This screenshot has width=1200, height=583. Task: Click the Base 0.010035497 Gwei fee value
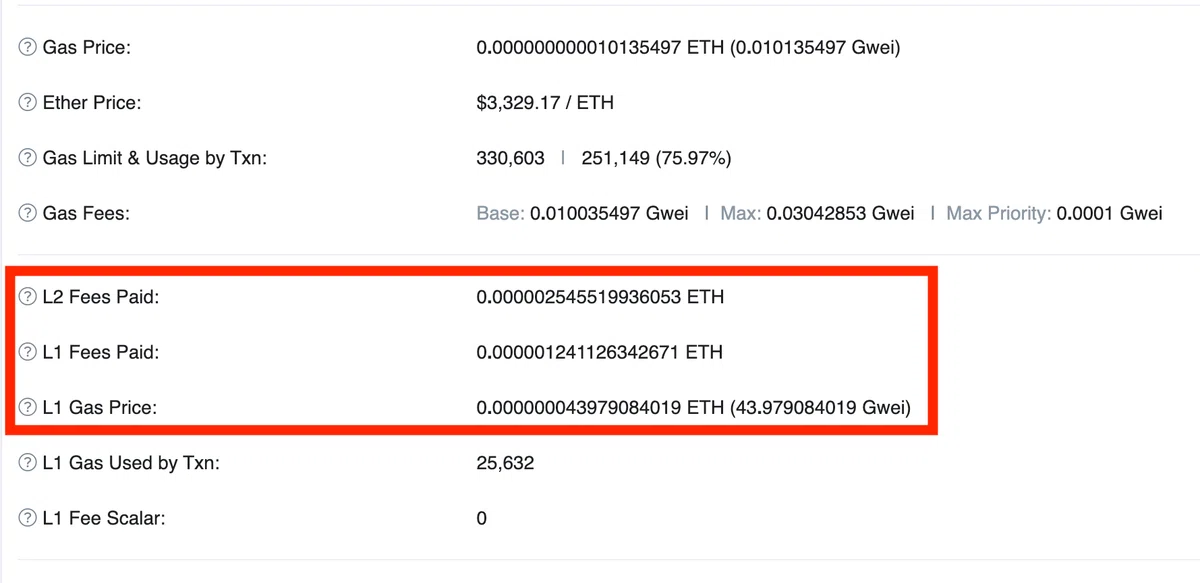tap(583, 213)
